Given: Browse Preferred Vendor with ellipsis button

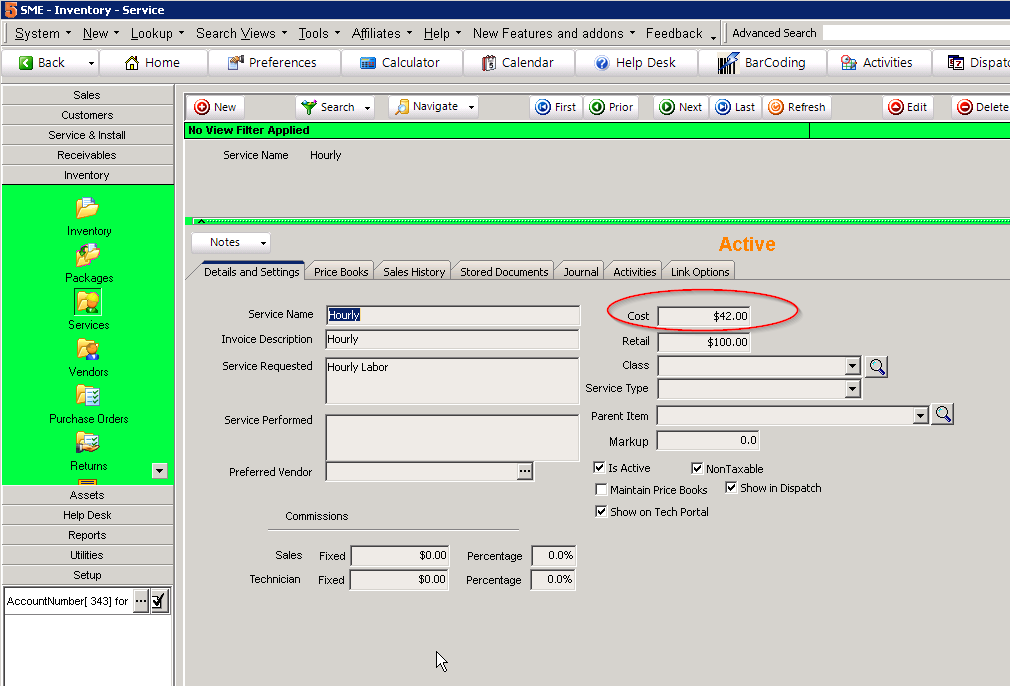Looking at the screenshot, I should 525,472.
